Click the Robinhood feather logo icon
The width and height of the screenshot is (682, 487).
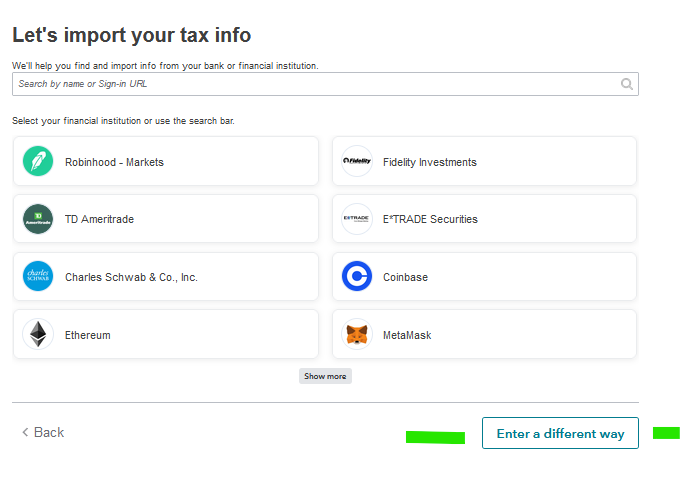(x=38, y=161)
